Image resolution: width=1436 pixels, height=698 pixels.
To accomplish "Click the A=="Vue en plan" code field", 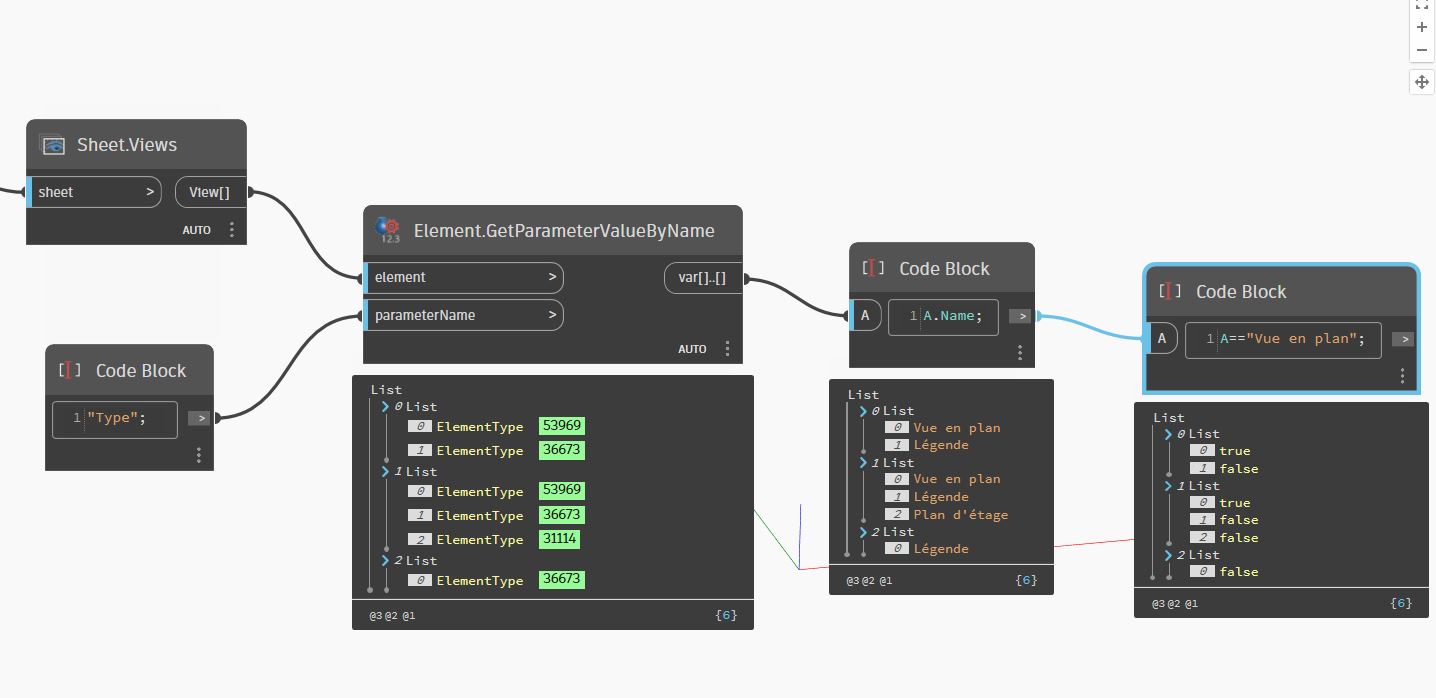I will (x=1283, y=340).
